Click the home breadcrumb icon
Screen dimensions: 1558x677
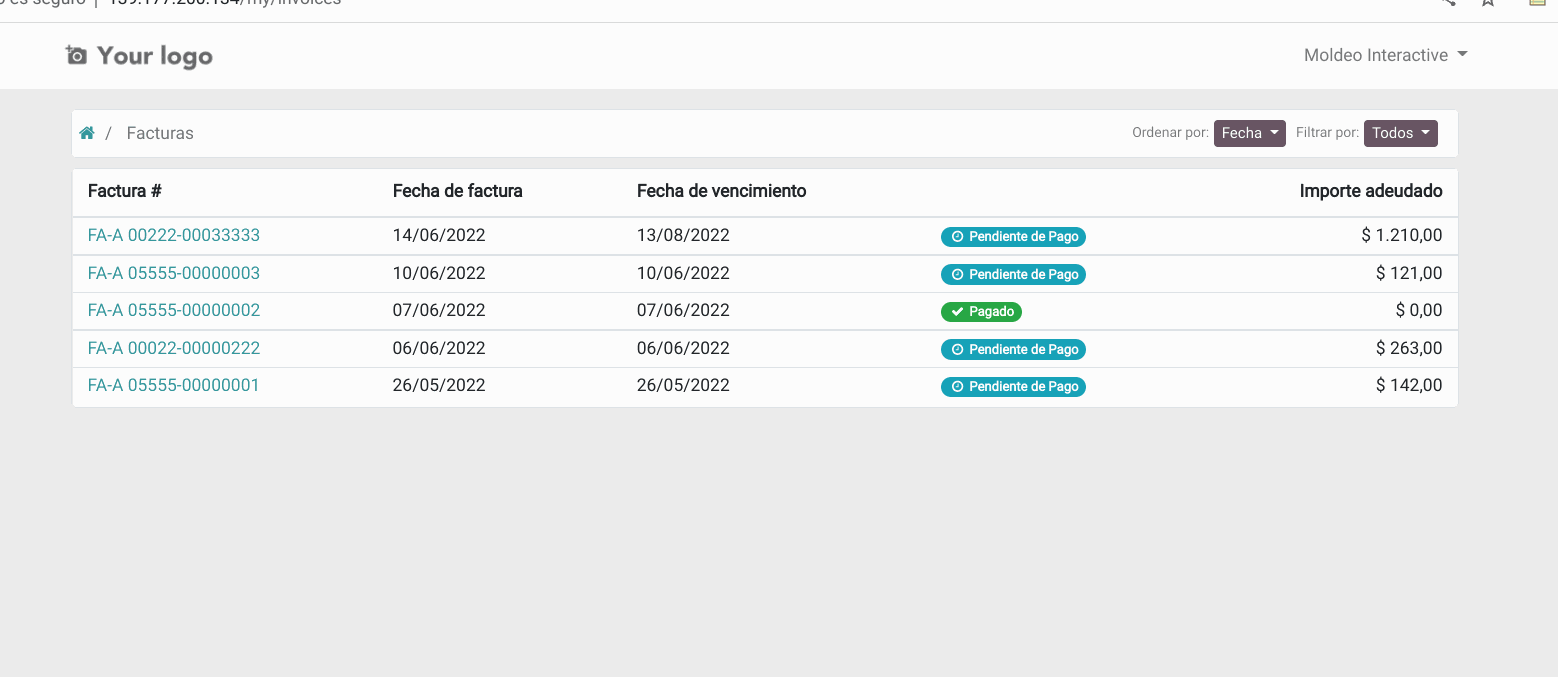87,132
